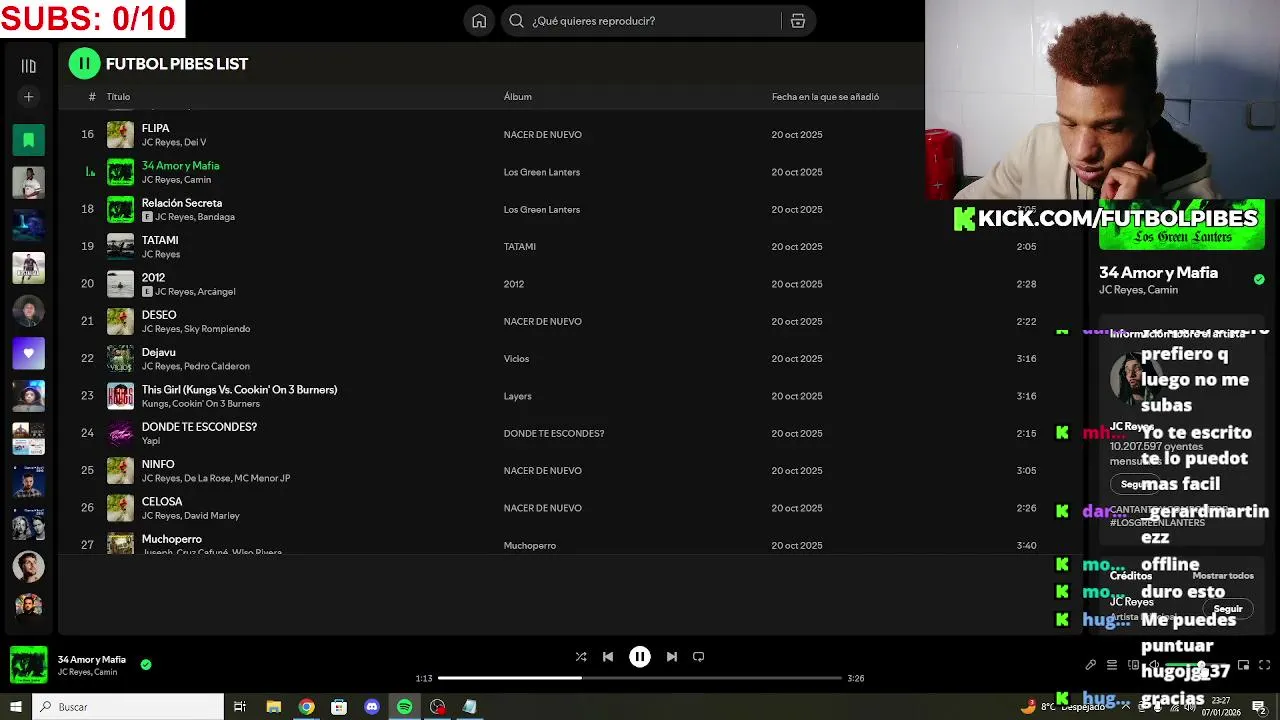
Task: Open the TATAMI album link
Action: [x=520, y=247]
